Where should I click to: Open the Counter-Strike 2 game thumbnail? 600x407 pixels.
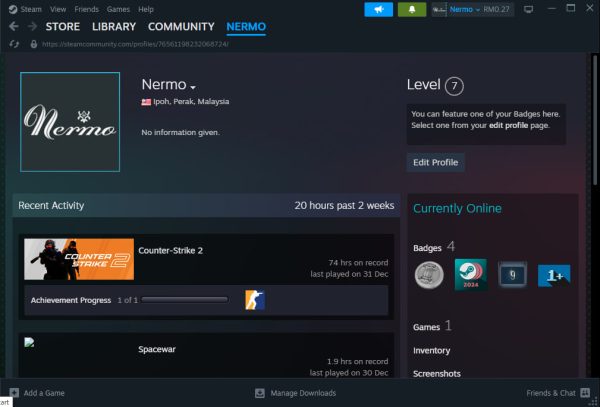(x=79, y=259)
